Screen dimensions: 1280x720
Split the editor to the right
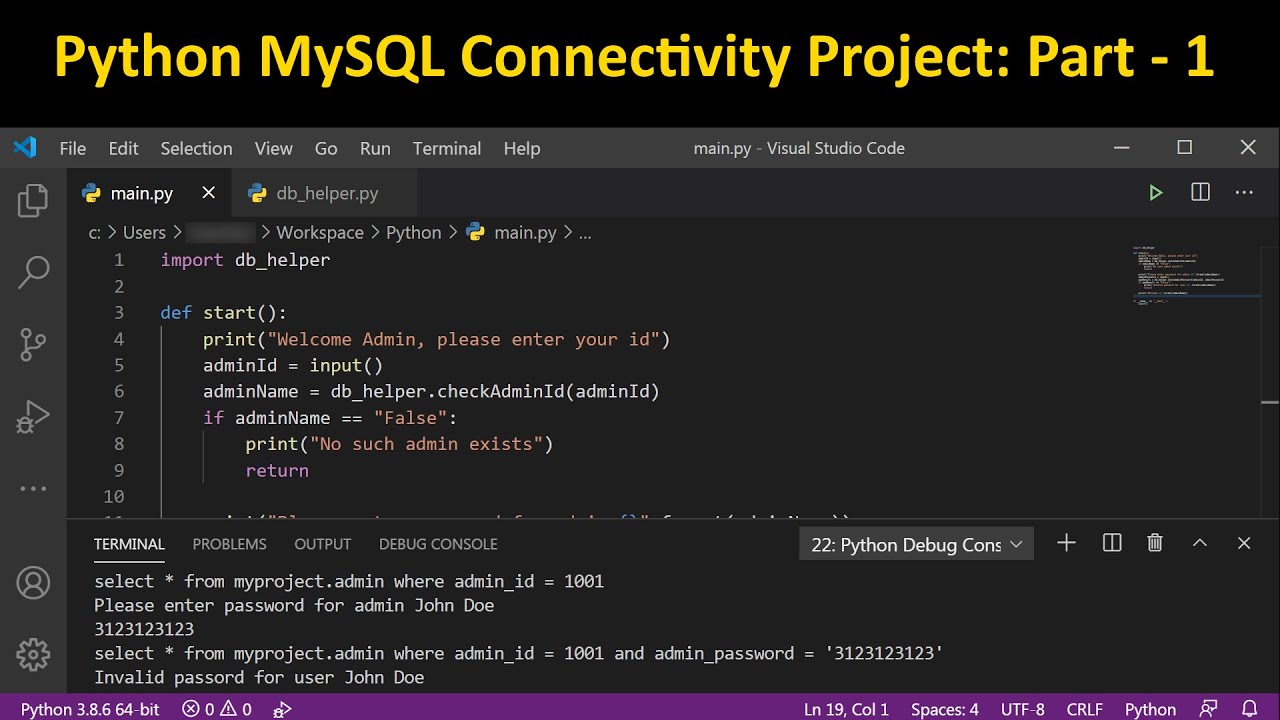coord(1200,192)
